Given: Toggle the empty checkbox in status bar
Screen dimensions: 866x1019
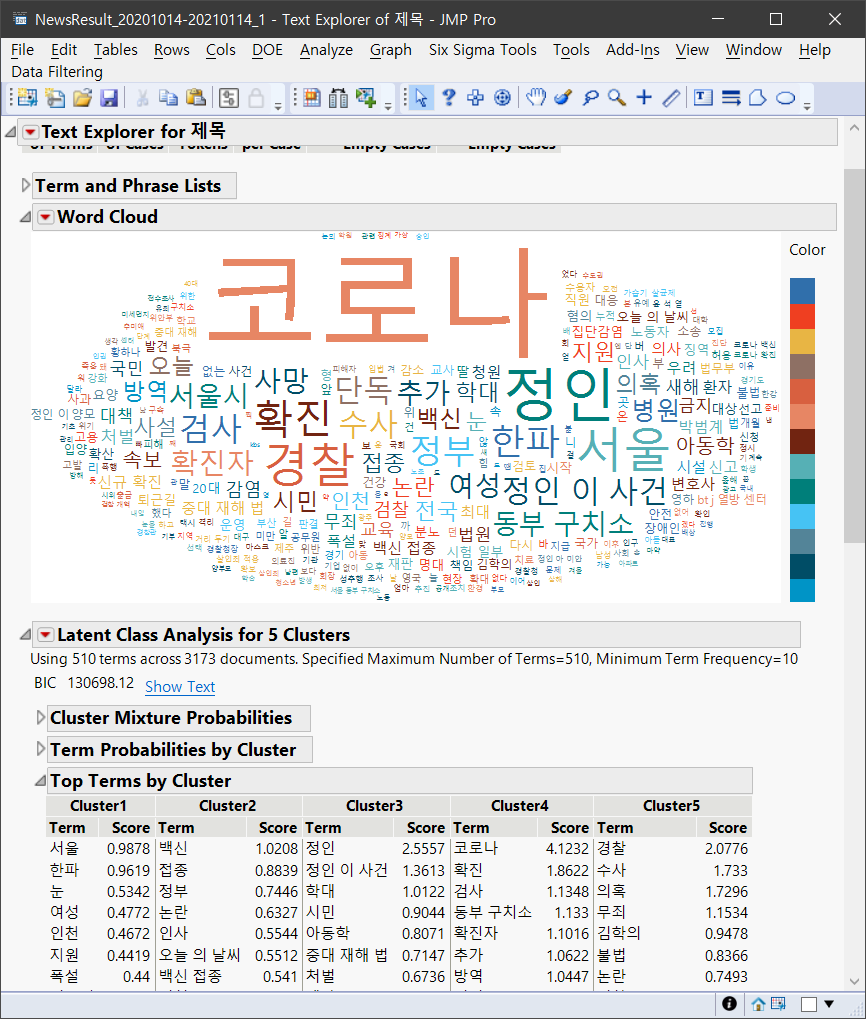Looking at the screenshot, I should [809, 1004].
